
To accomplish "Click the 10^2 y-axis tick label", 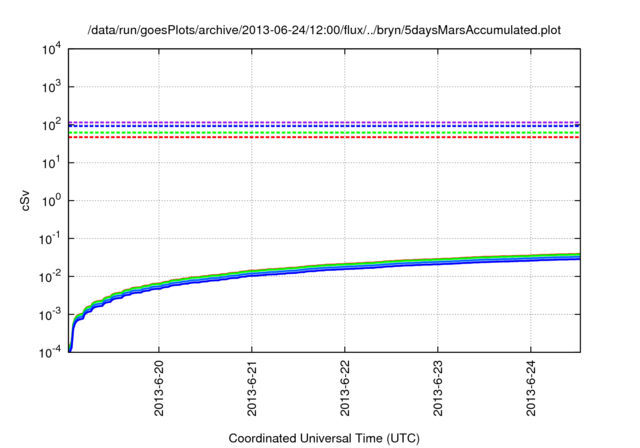I will point(51,125).
